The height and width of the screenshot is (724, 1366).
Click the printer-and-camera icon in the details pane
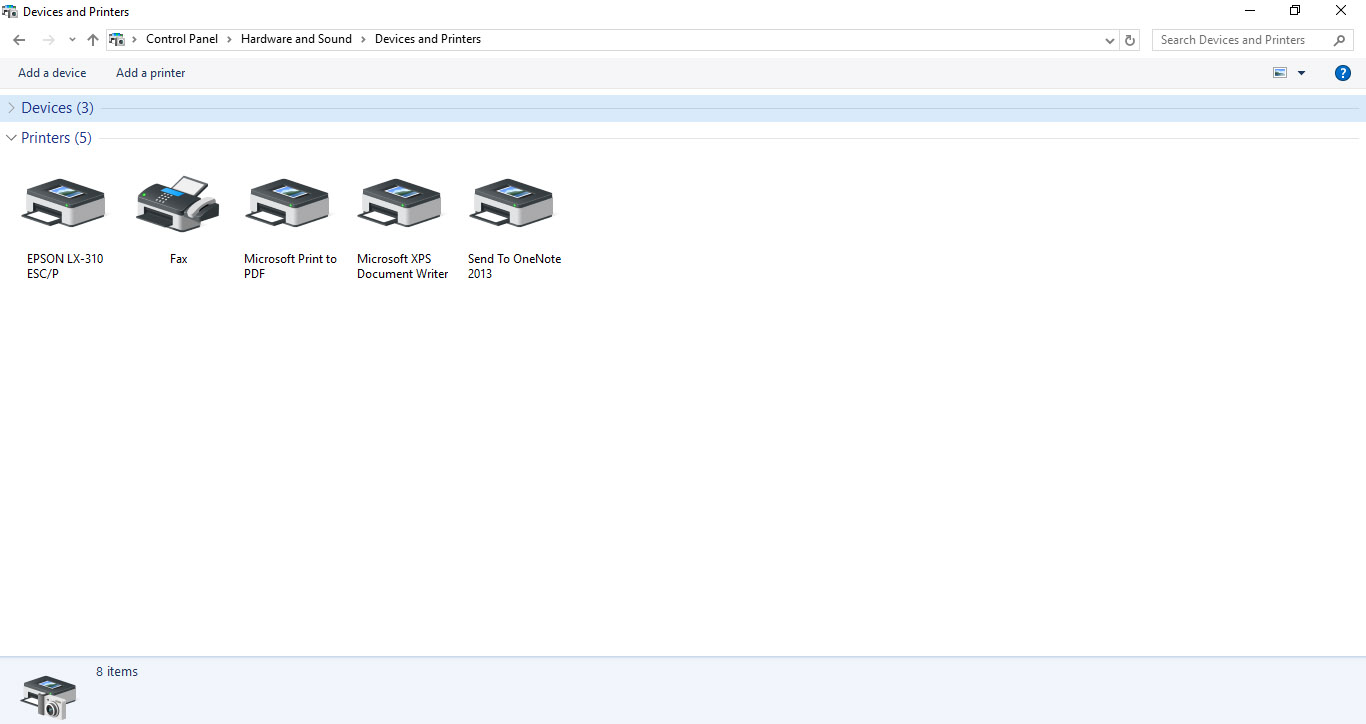[x=47, y=696]
